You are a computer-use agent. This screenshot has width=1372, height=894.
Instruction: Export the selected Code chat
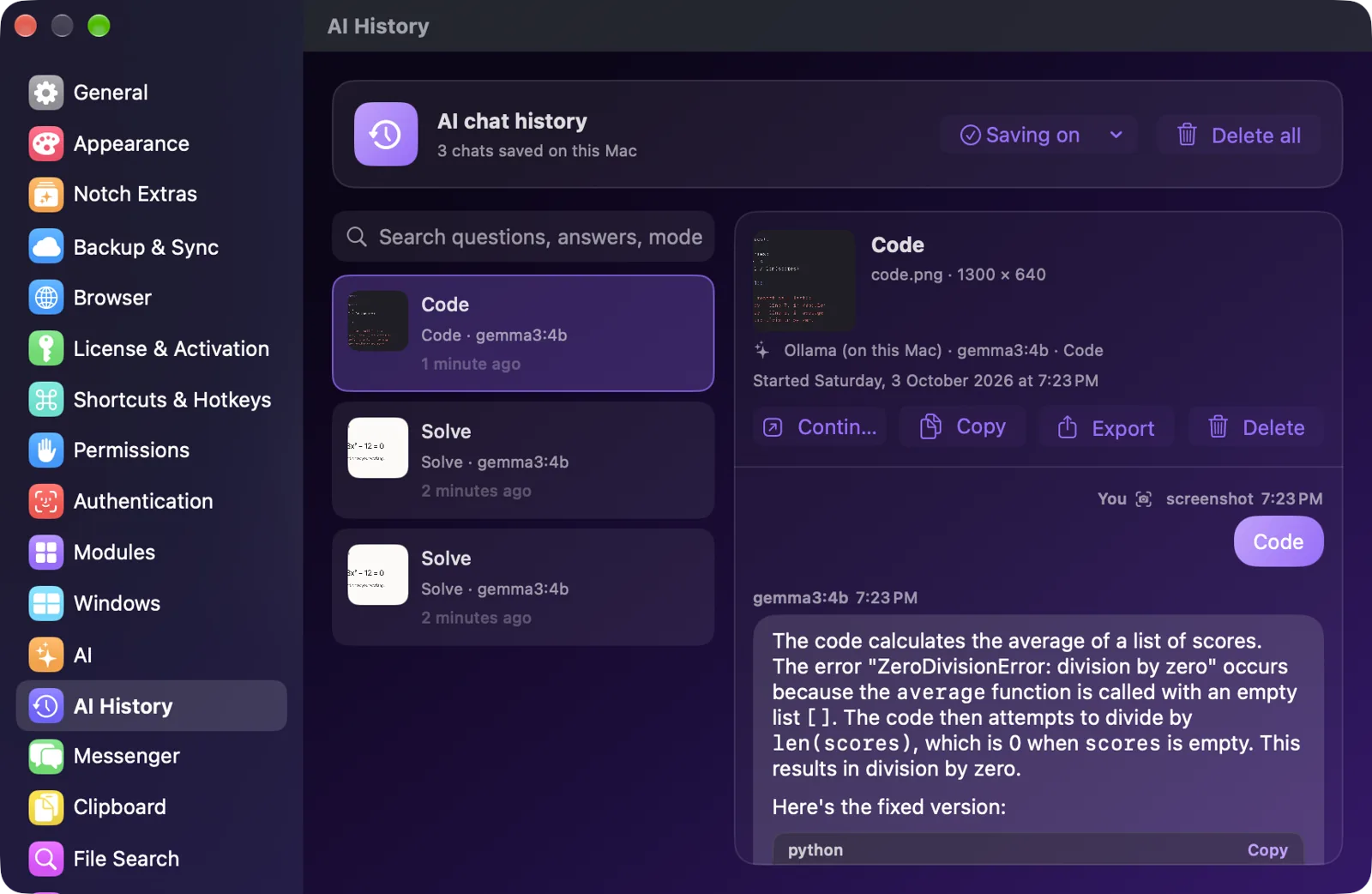1106,427
